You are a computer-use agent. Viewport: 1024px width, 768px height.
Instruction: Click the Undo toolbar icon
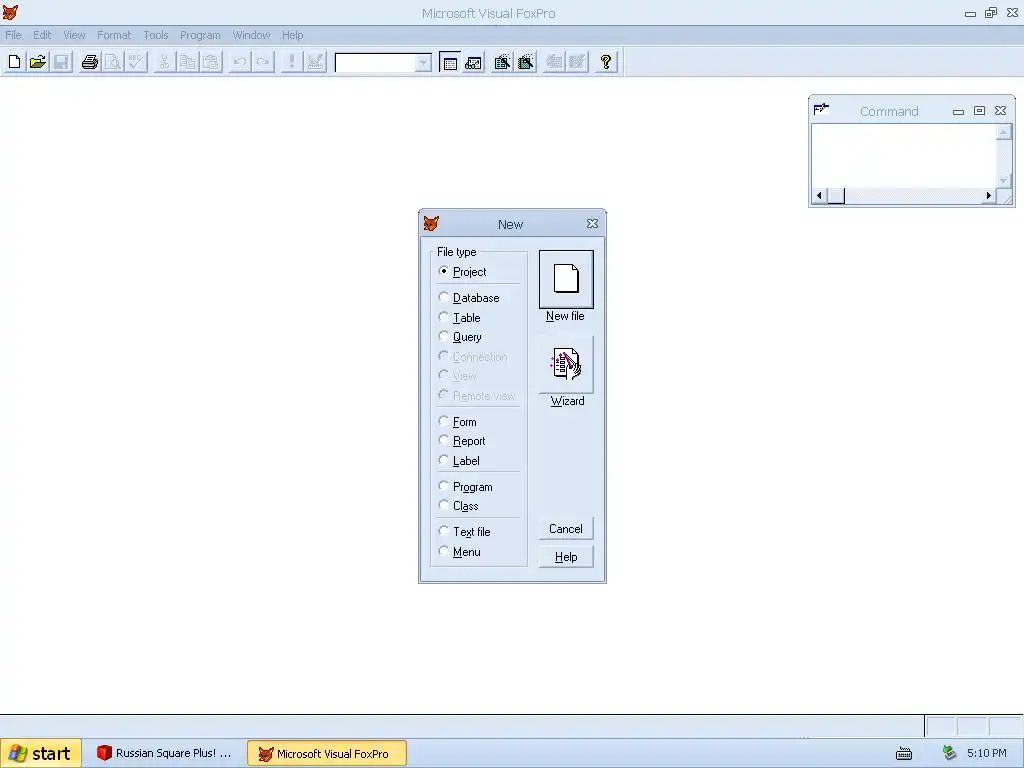coord(240,62)
